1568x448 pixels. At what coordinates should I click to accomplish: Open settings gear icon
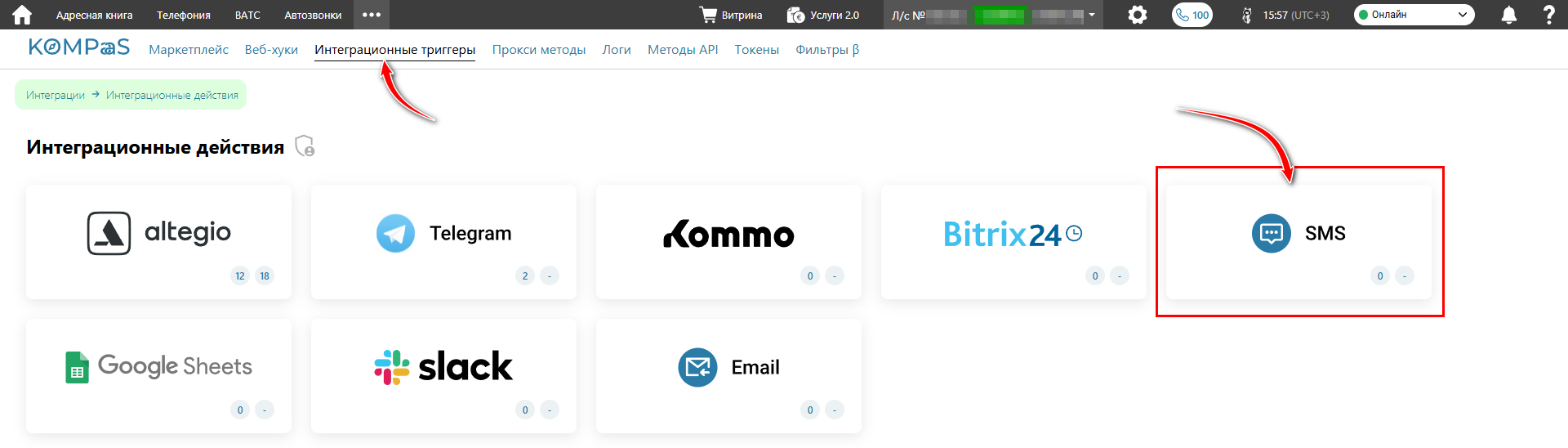(x=1138, y=15)
